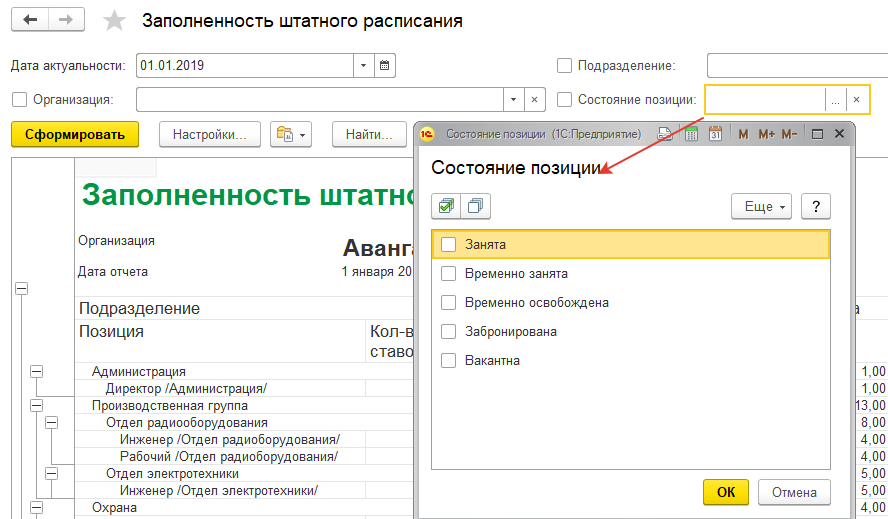888x519 pixels.
Task: Click the value 13,00 in report
Action: coord(871,406)
